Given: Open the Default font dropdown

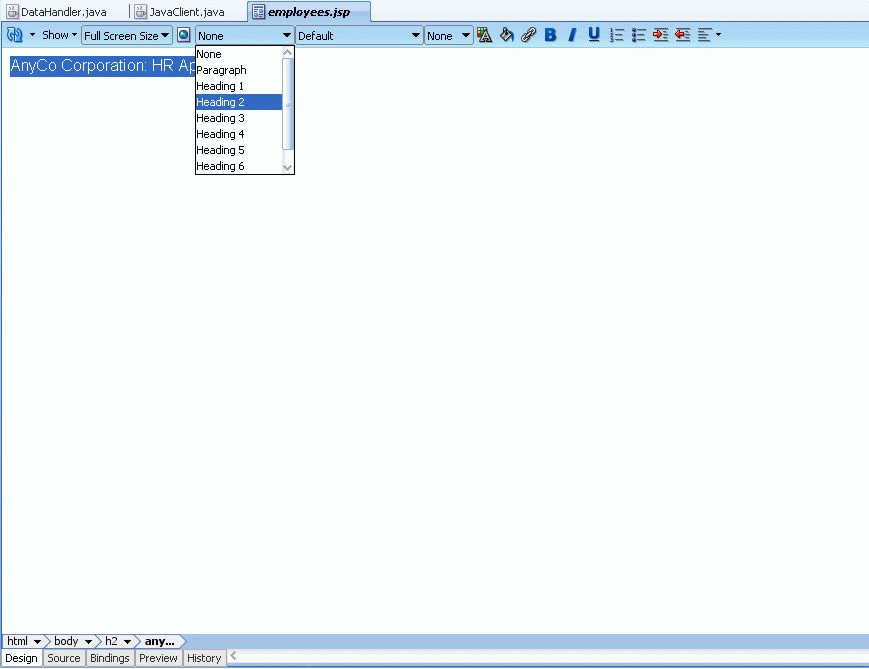Looking at the screenshot, I should pyautogui.click(x=359, y=35).
